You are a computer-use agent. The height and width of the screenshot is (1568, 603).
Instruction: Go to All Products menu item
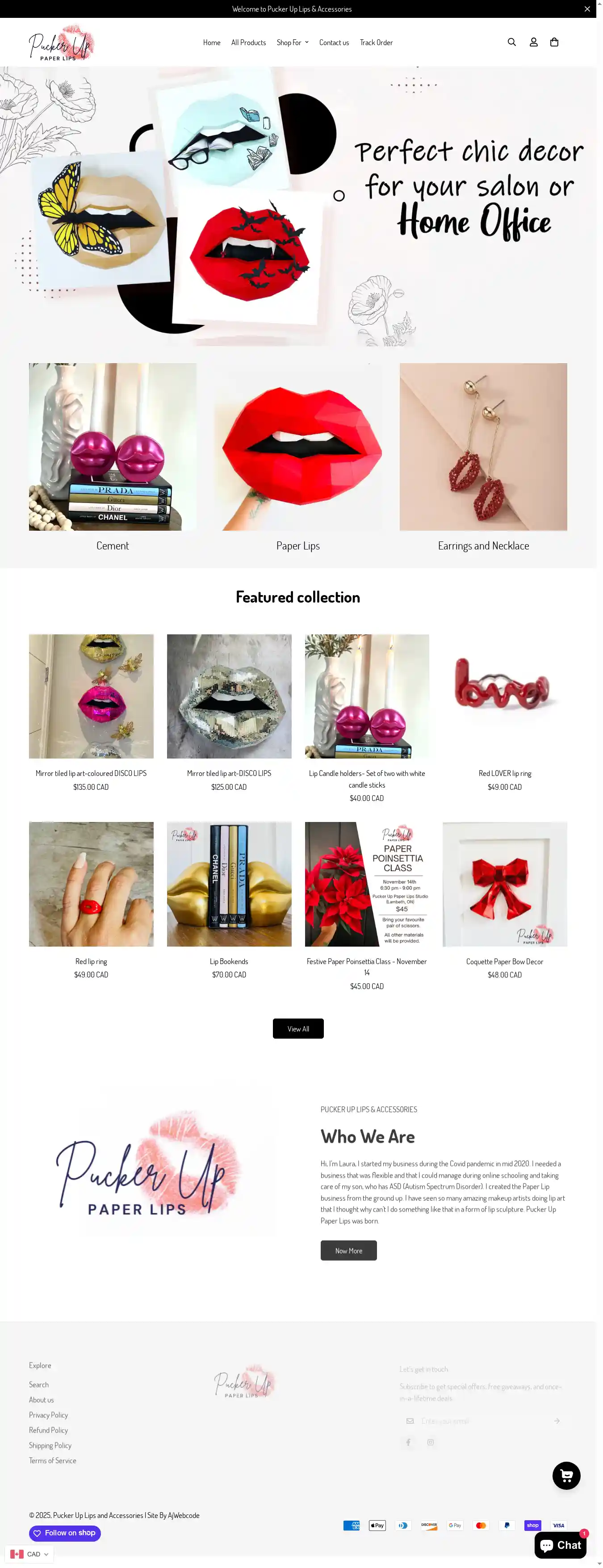tap(248, 42)
